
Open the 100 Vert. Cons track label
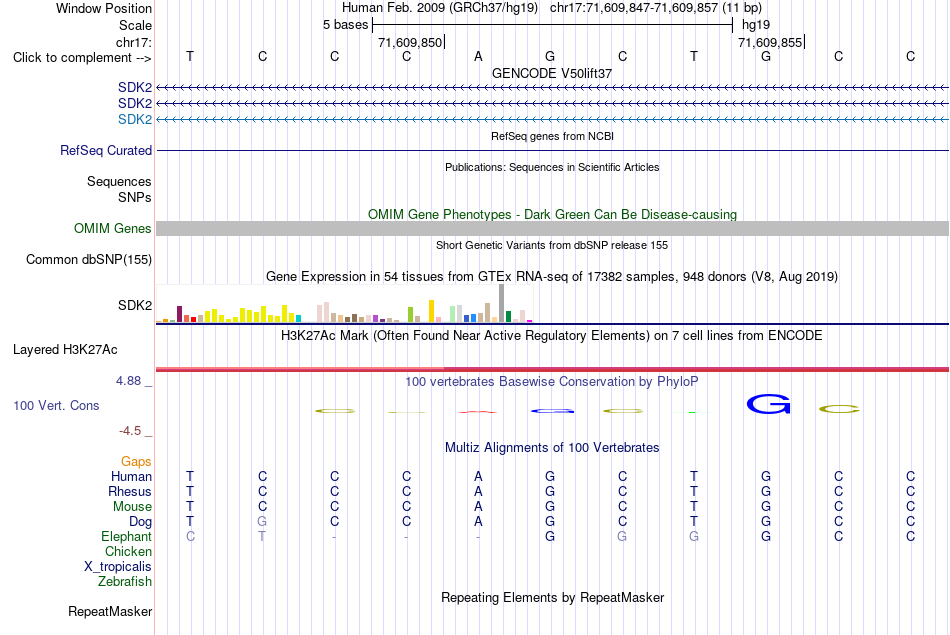56,405
